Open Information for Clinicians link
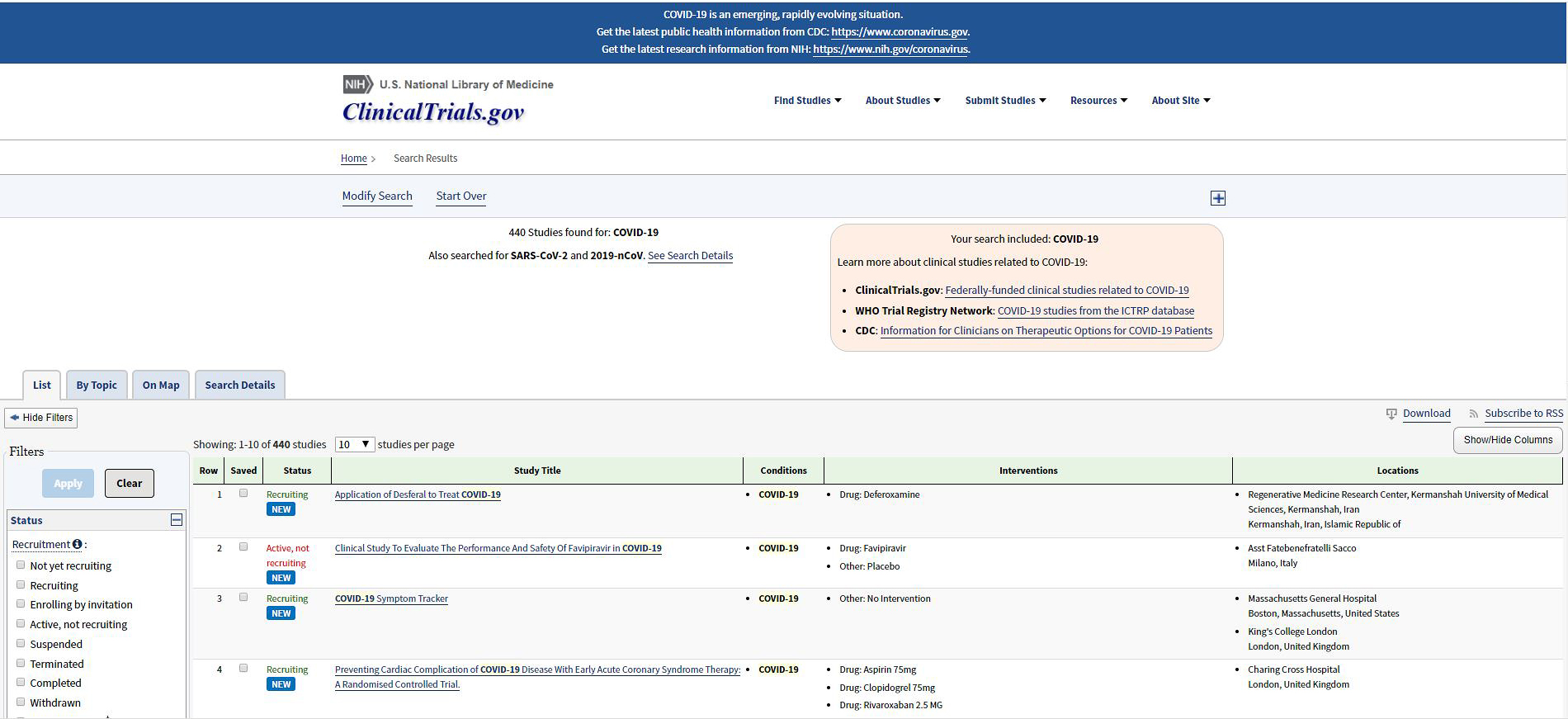1568x719 pixels. (1046, 331)
